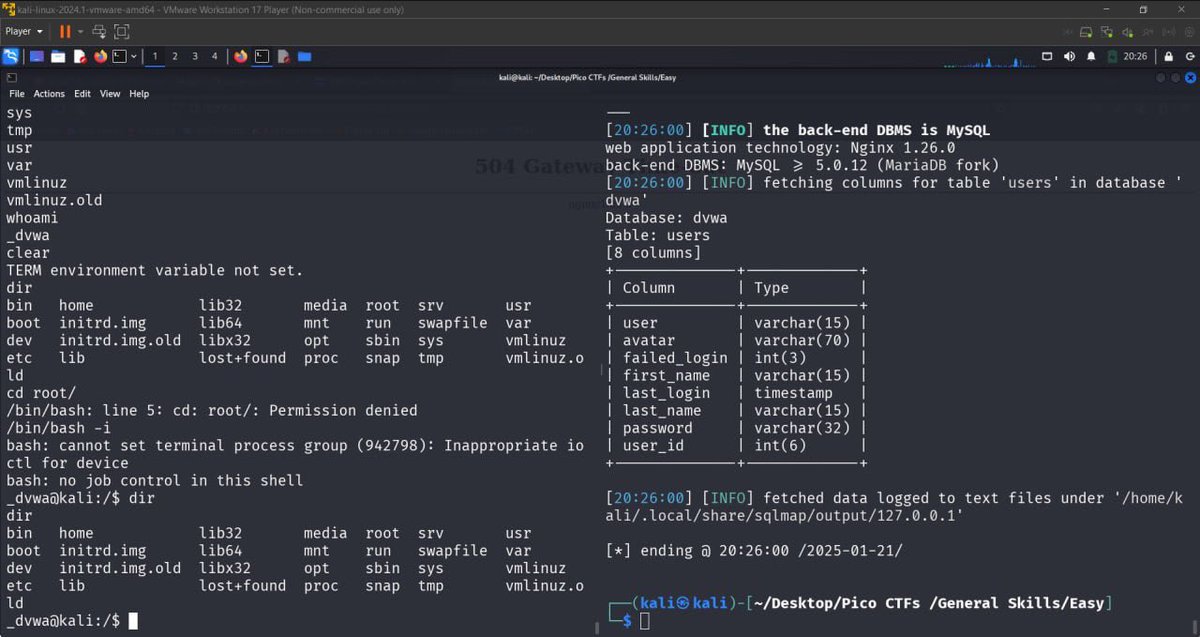The image size is (1200, 637).
Task: Open the terminal View menu
Action: (x=110, y=93)
